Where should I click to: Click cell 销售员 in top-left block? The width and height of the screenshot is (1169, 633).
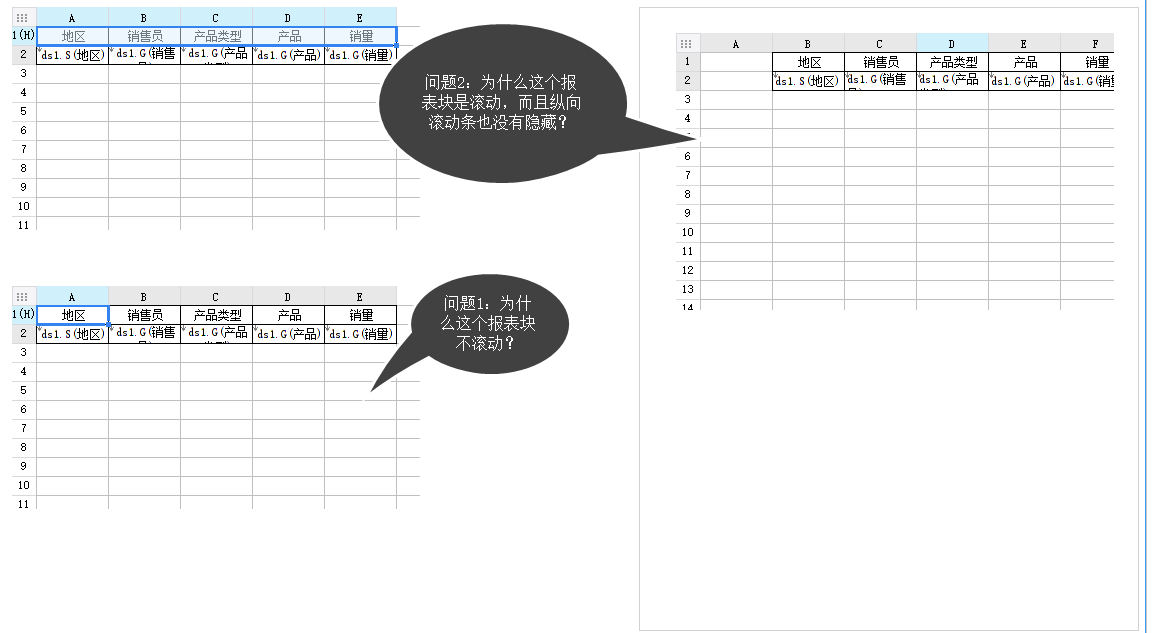coord(145,36)
